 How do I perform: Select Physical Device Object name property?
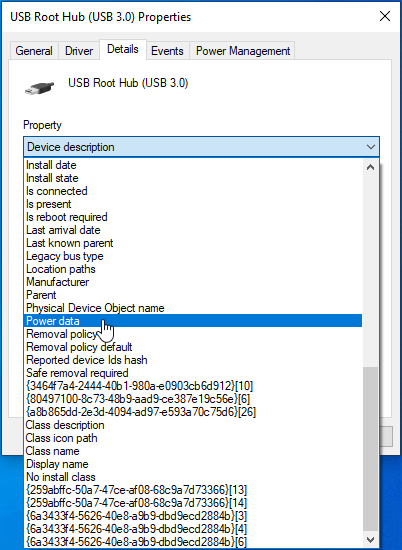pos(194,308)
